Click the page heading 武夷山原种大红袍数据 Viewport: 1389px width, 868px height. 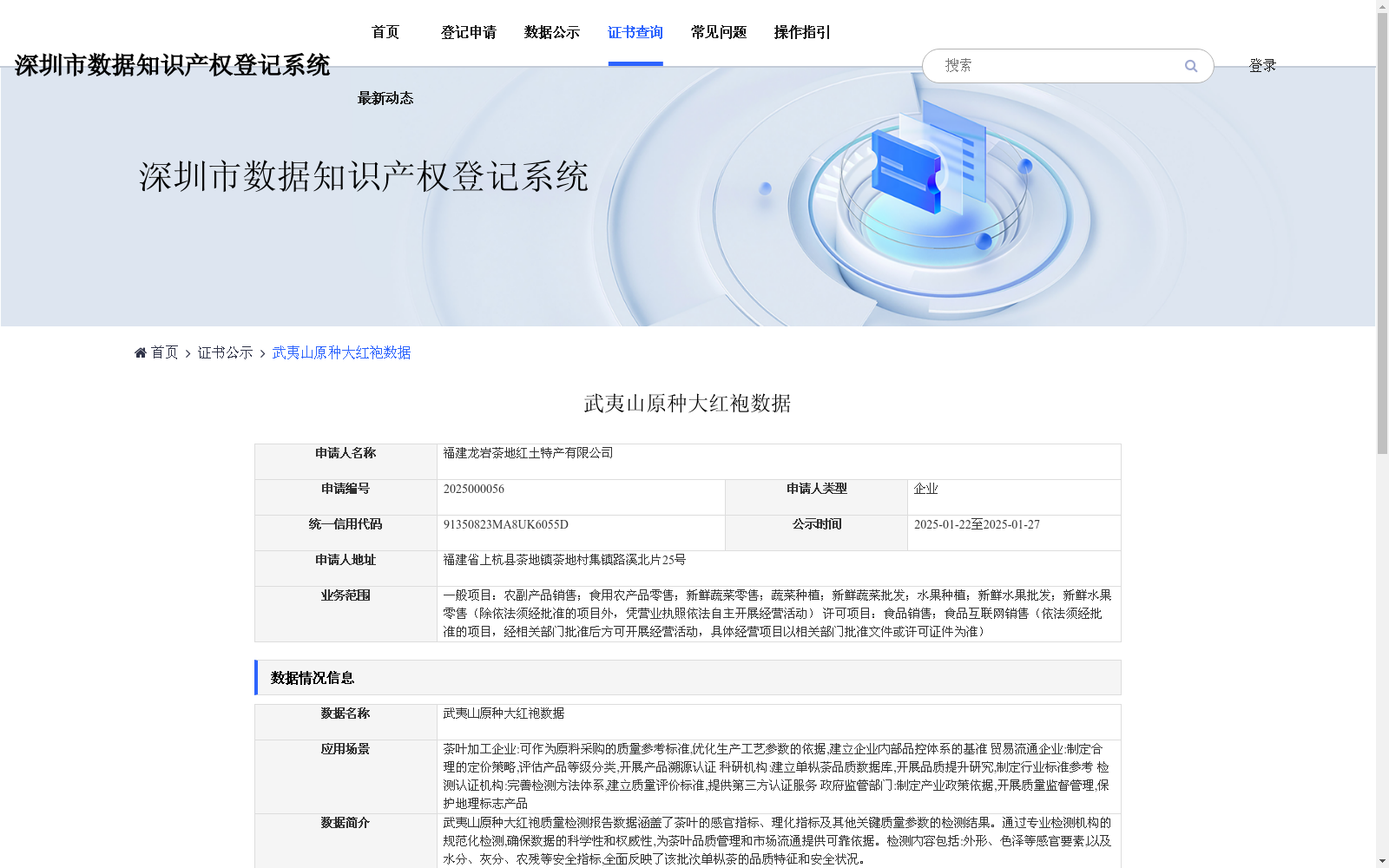[x=688, y=404]
